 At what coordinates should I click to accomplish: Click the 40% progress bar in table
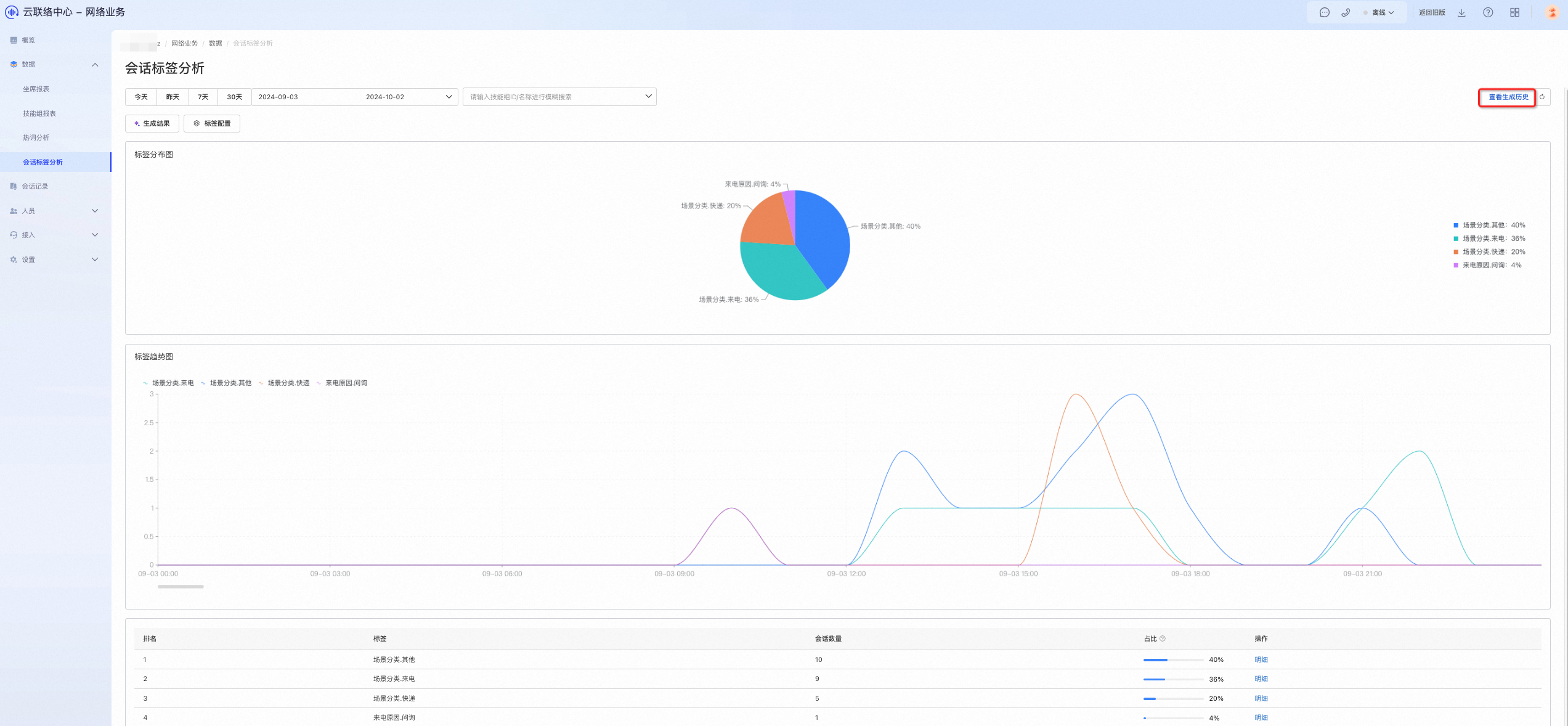tap(1173, 660)
